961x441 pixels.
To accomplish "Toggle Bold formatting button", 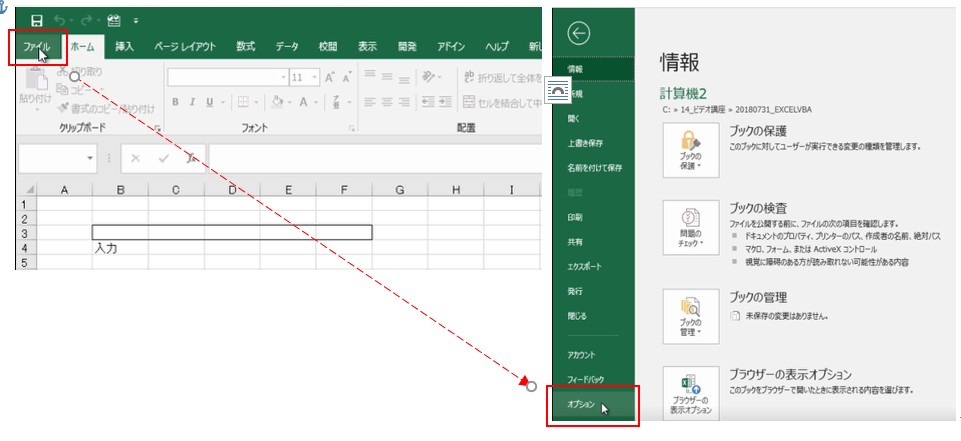I will coord(175,102).
